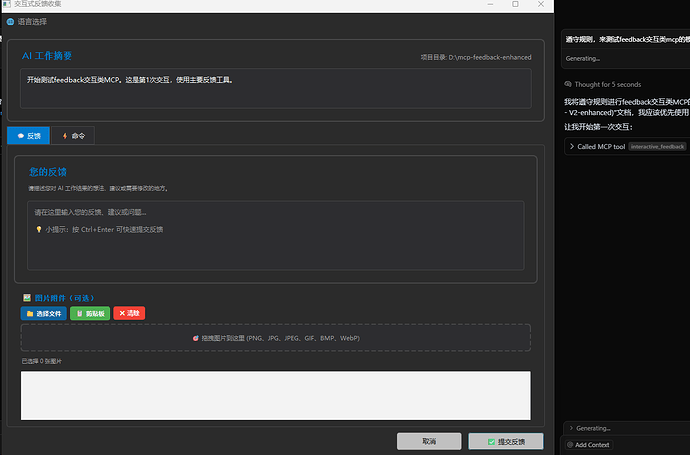Screen dimensions: 690x455
Task: Click the AI 工作摘要 summary text box
Action: click(x=275, y=88)
